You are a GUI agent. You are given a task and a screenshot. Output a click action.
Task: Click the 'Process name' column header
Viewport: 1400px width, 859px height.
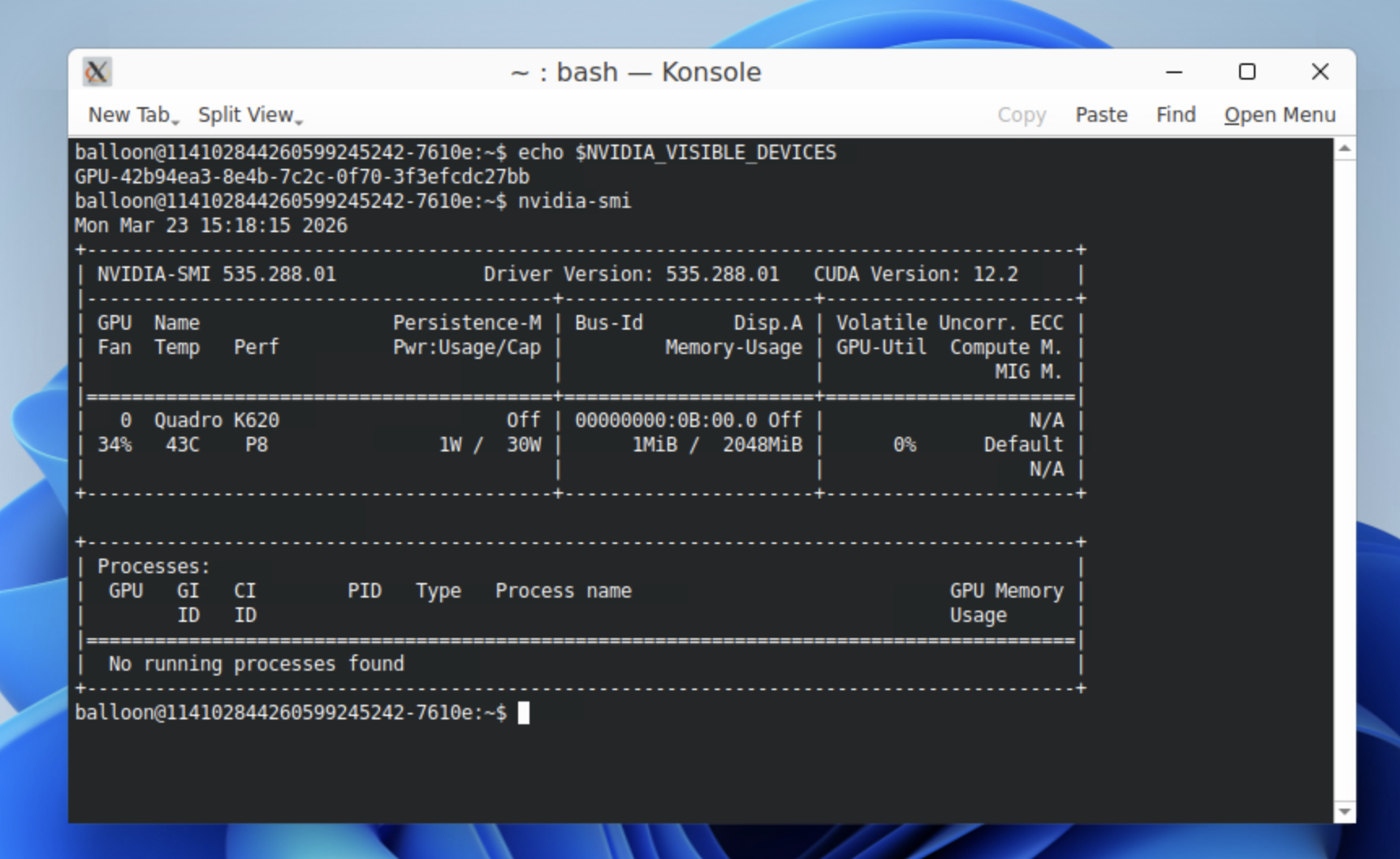564,591
